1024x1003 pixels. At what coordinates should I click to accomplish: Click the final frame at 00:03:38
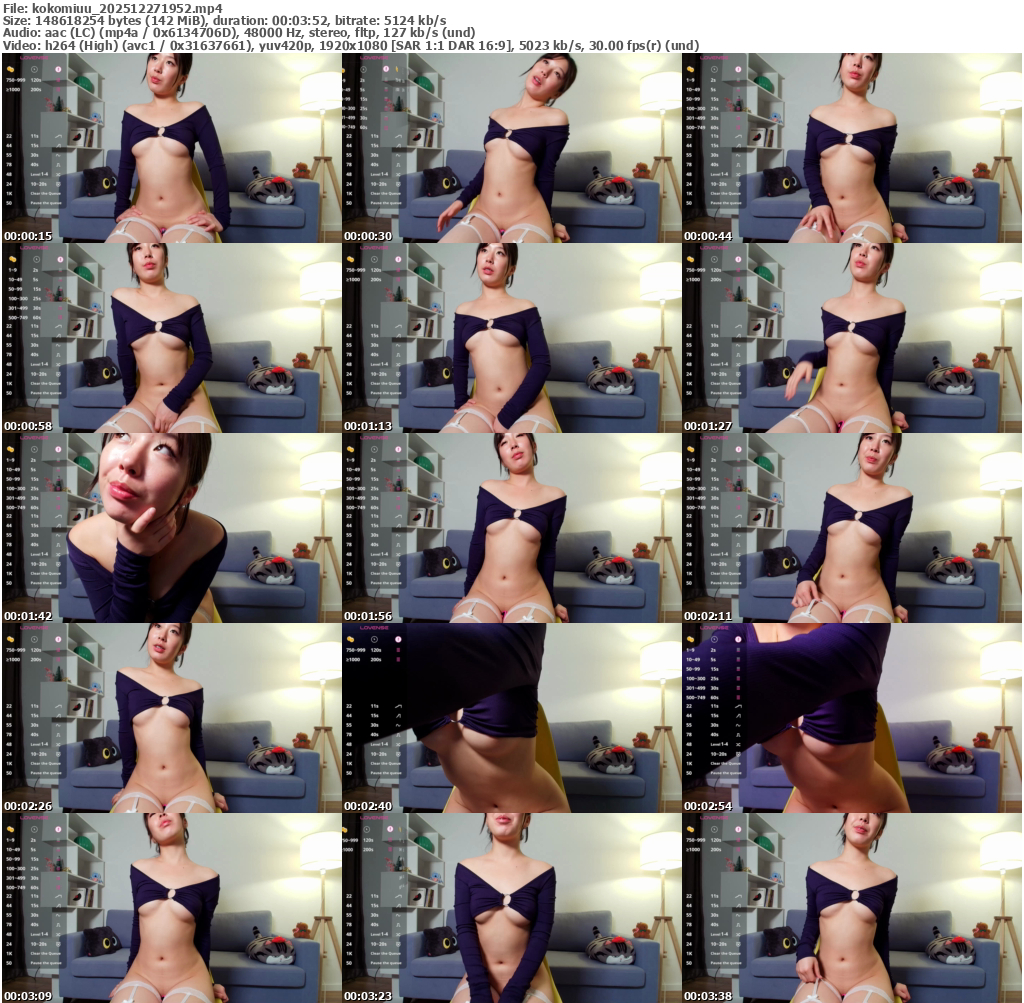[851, 907]
